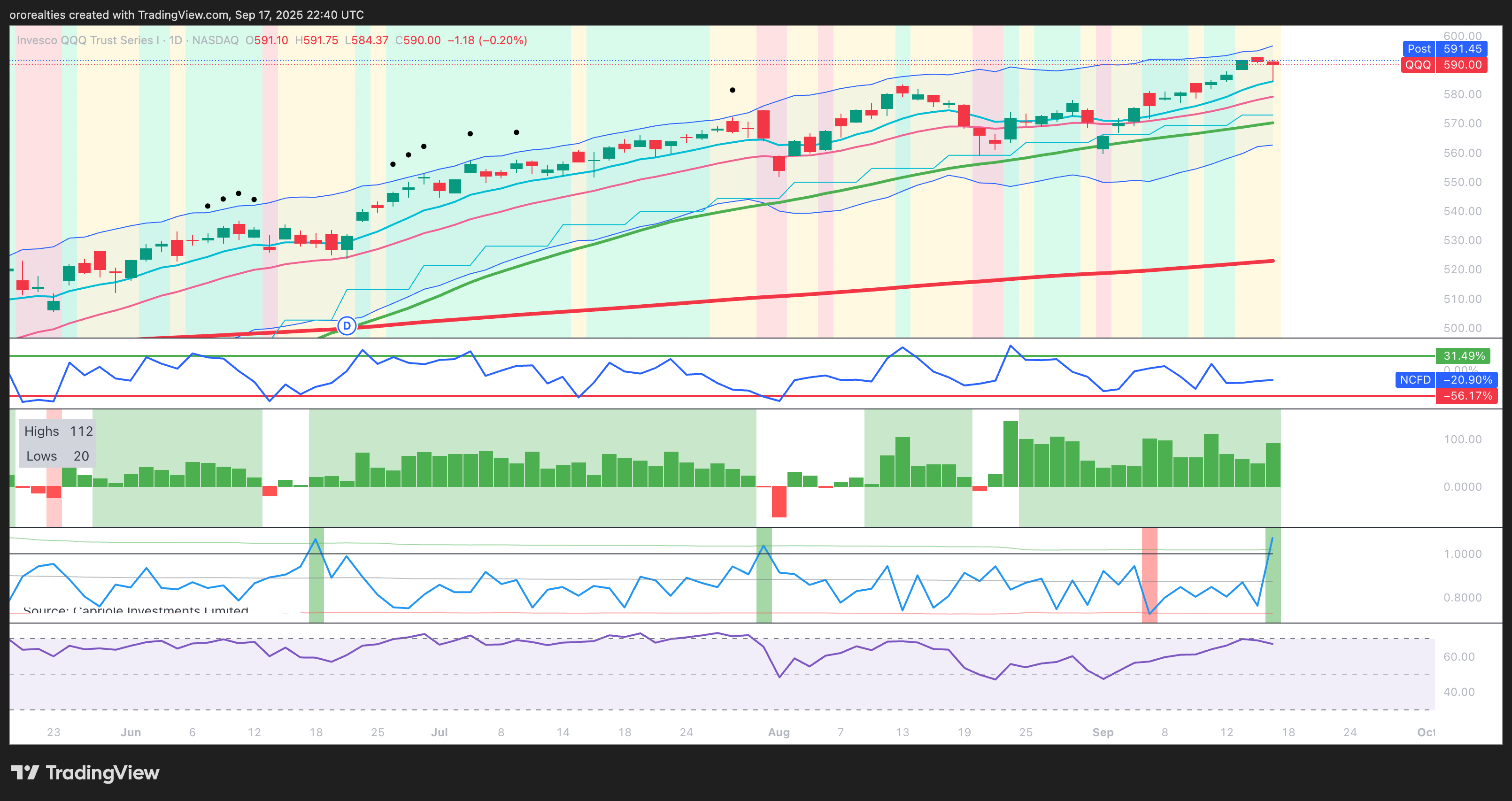
Task: Click the Jul label on time axis
Action: pyautogui.click(x=439, y=732)
